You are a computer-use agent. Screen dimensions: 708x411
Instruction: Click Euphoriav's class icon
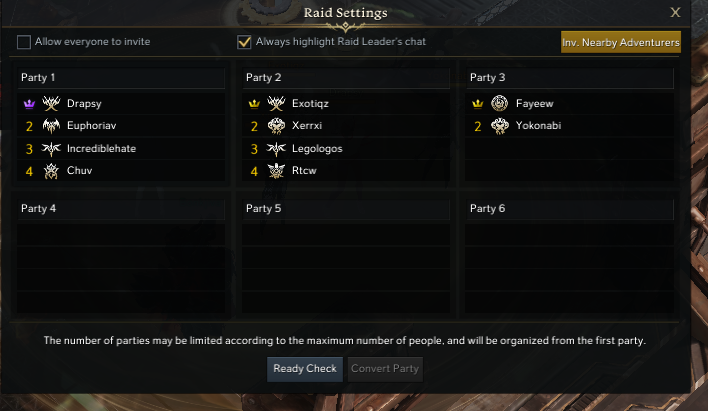click(52, 126)
